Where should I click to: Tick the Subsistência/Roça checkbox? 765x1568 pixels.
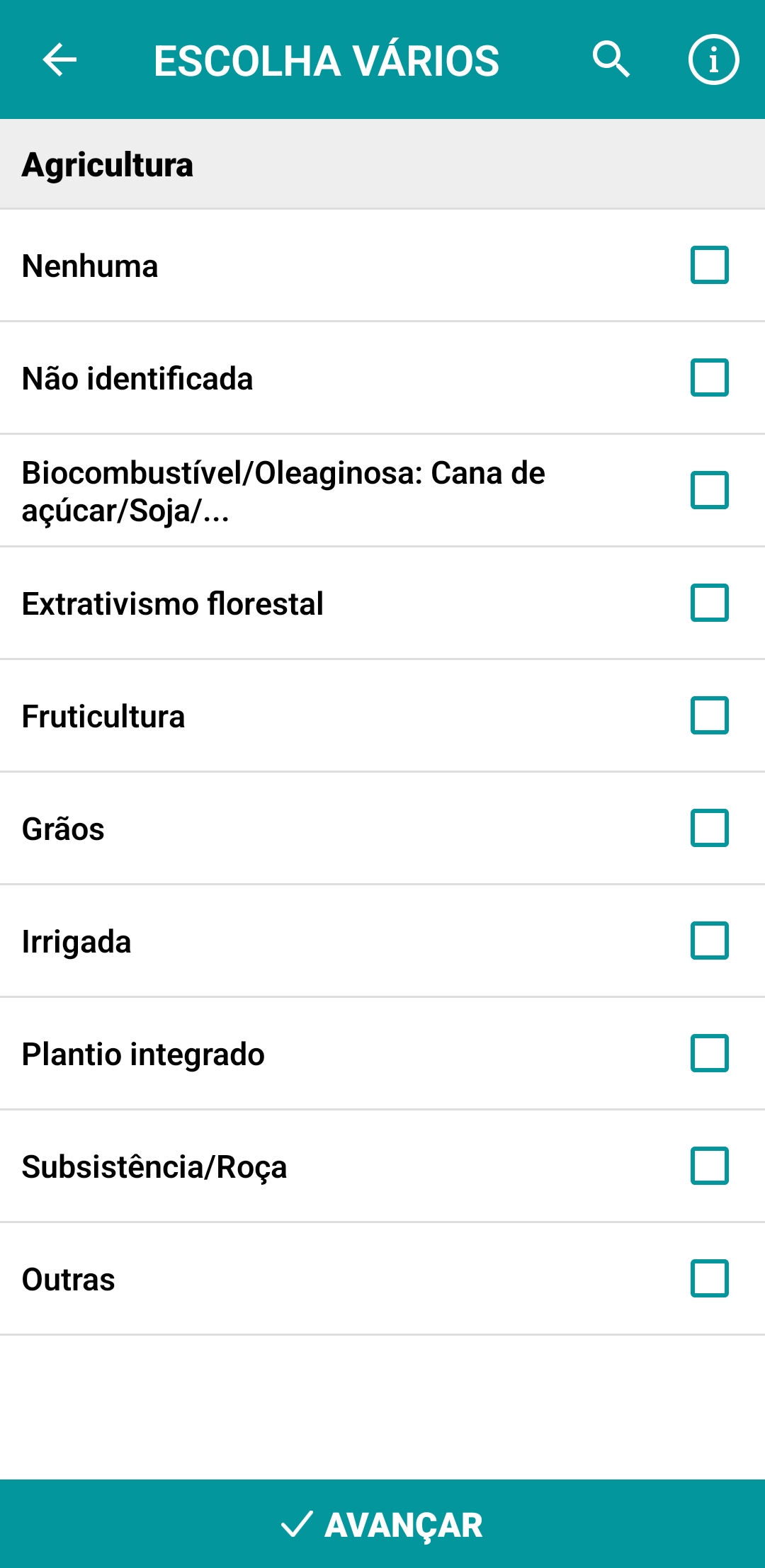709,1166
